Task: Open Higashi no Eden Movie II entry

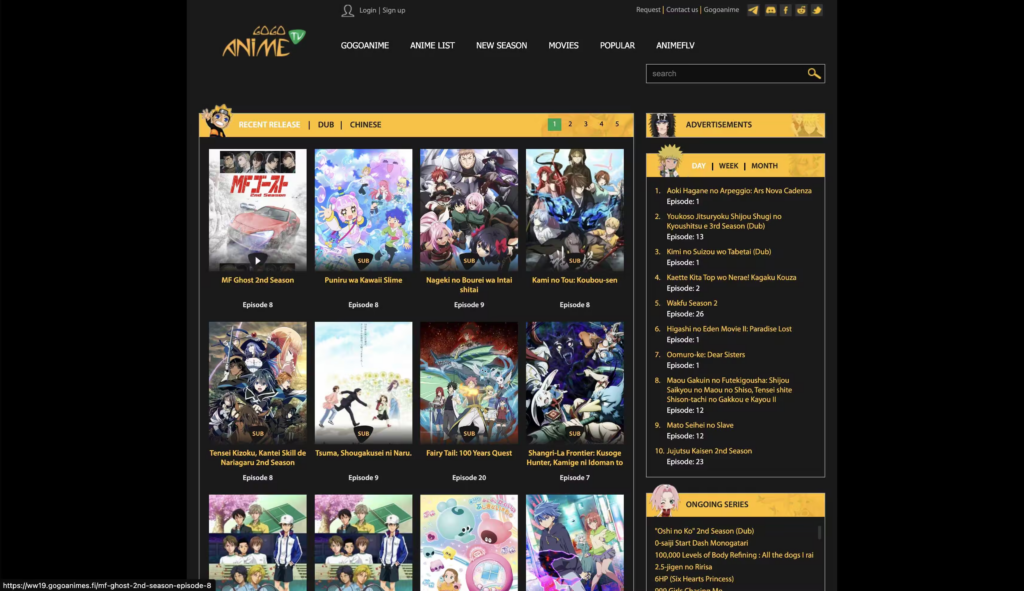Action: click(x=729, y=329)
